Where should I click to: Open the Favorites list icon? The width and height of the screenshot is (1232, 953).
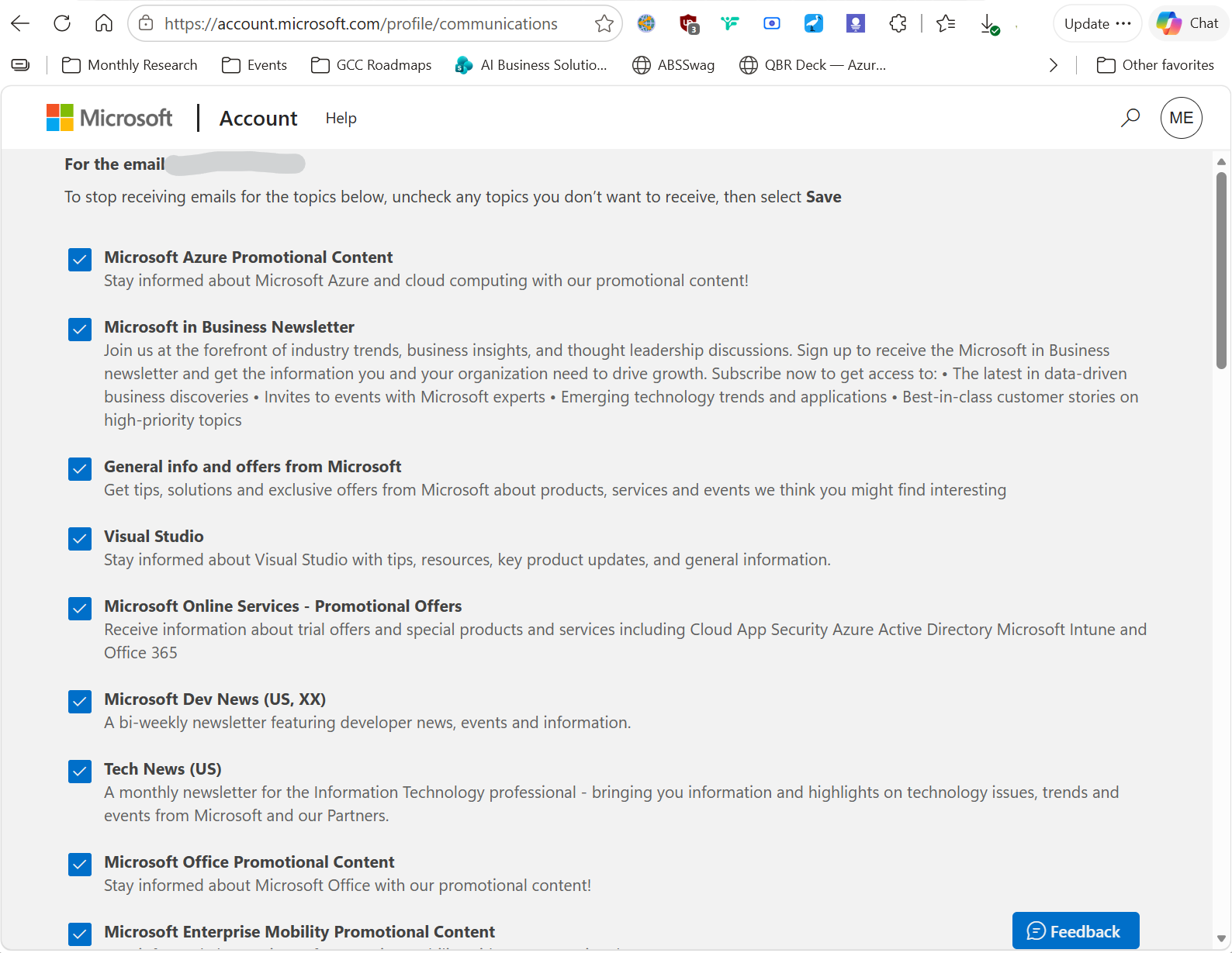pyautogui.click(x=946, y=24)
